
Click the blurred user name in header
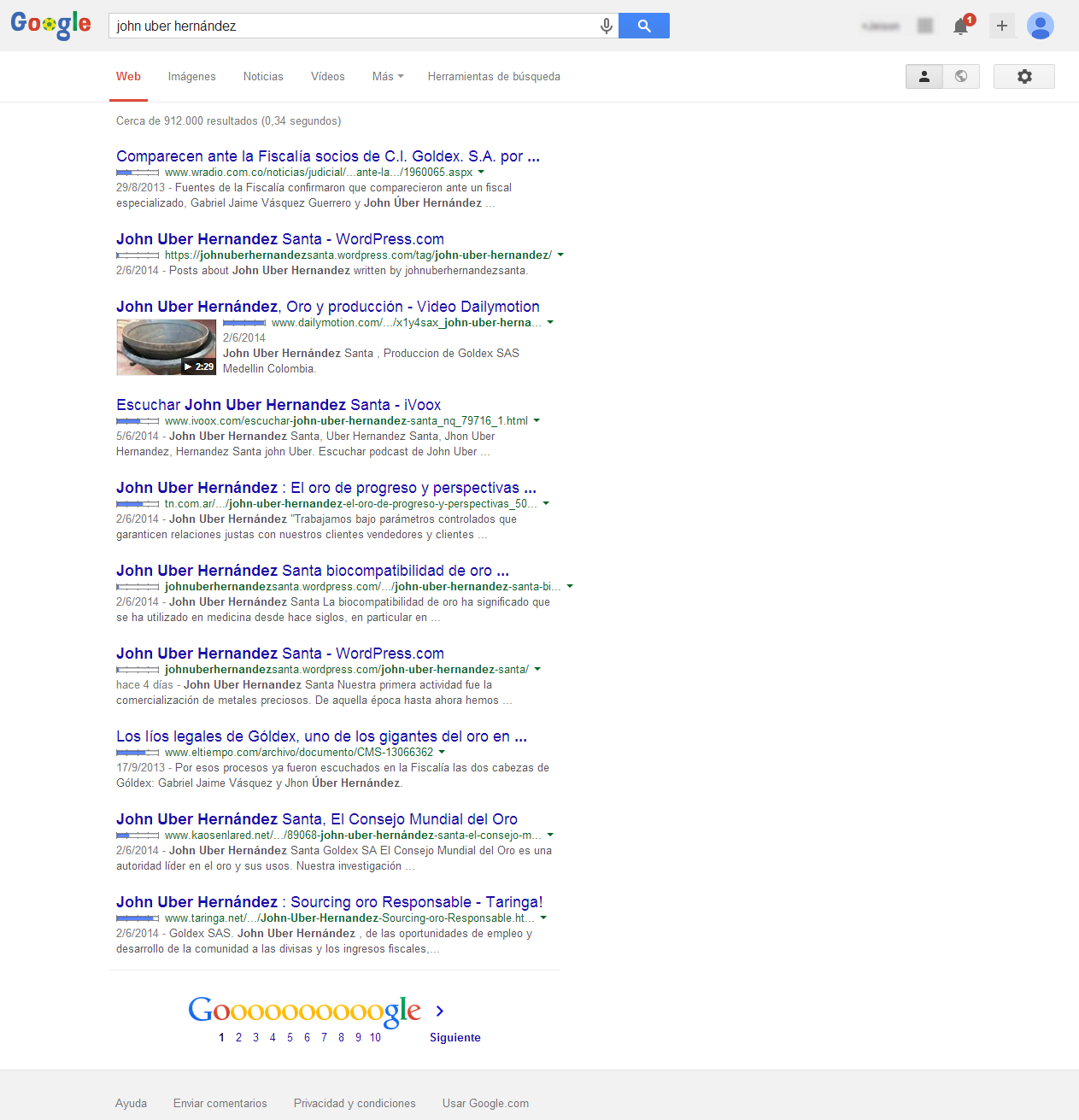881,26
